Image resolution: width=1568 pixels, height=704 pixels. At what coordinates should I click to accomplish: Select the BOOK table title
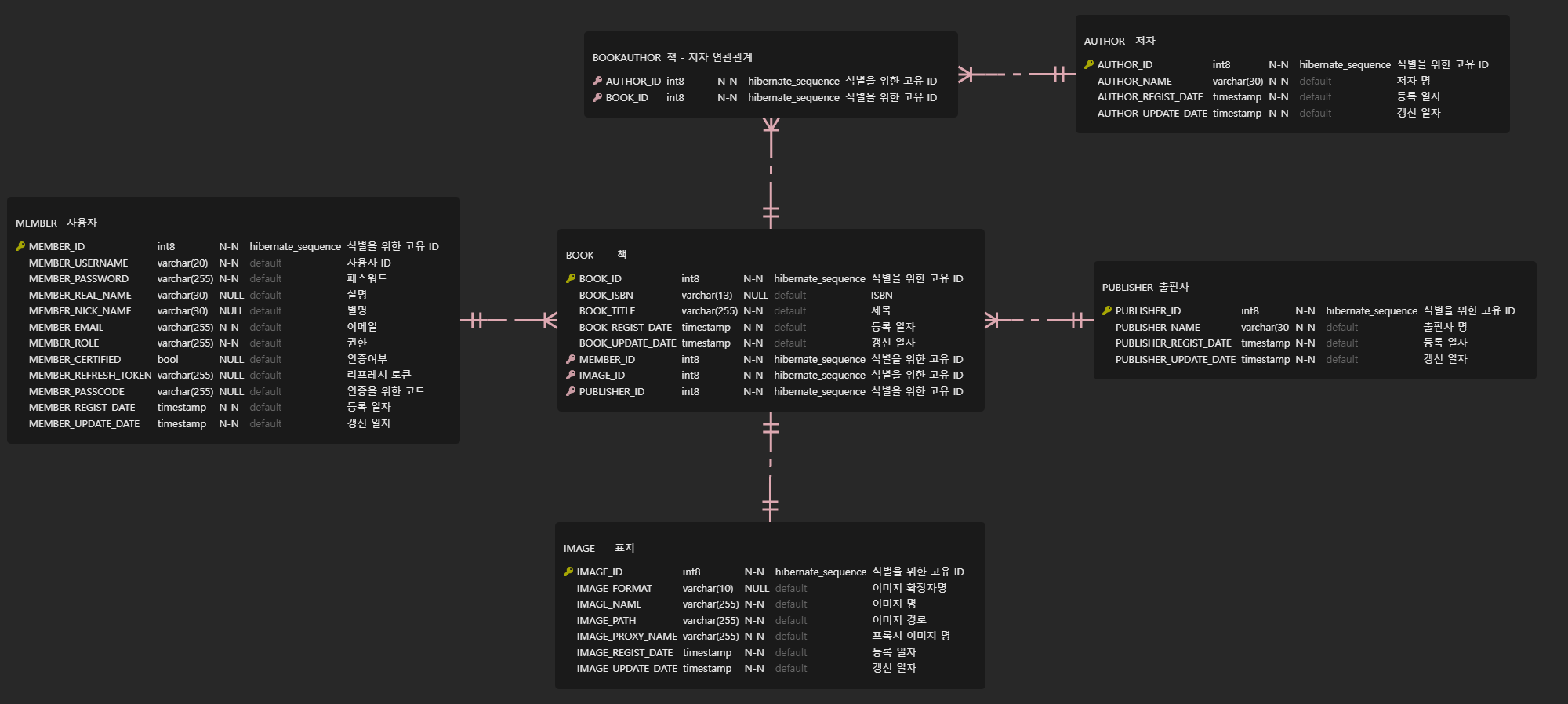tap(580, 255)
